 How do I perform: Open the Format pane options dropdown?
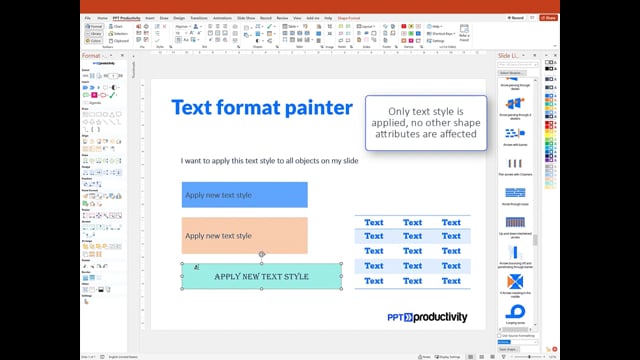(111, 56)
